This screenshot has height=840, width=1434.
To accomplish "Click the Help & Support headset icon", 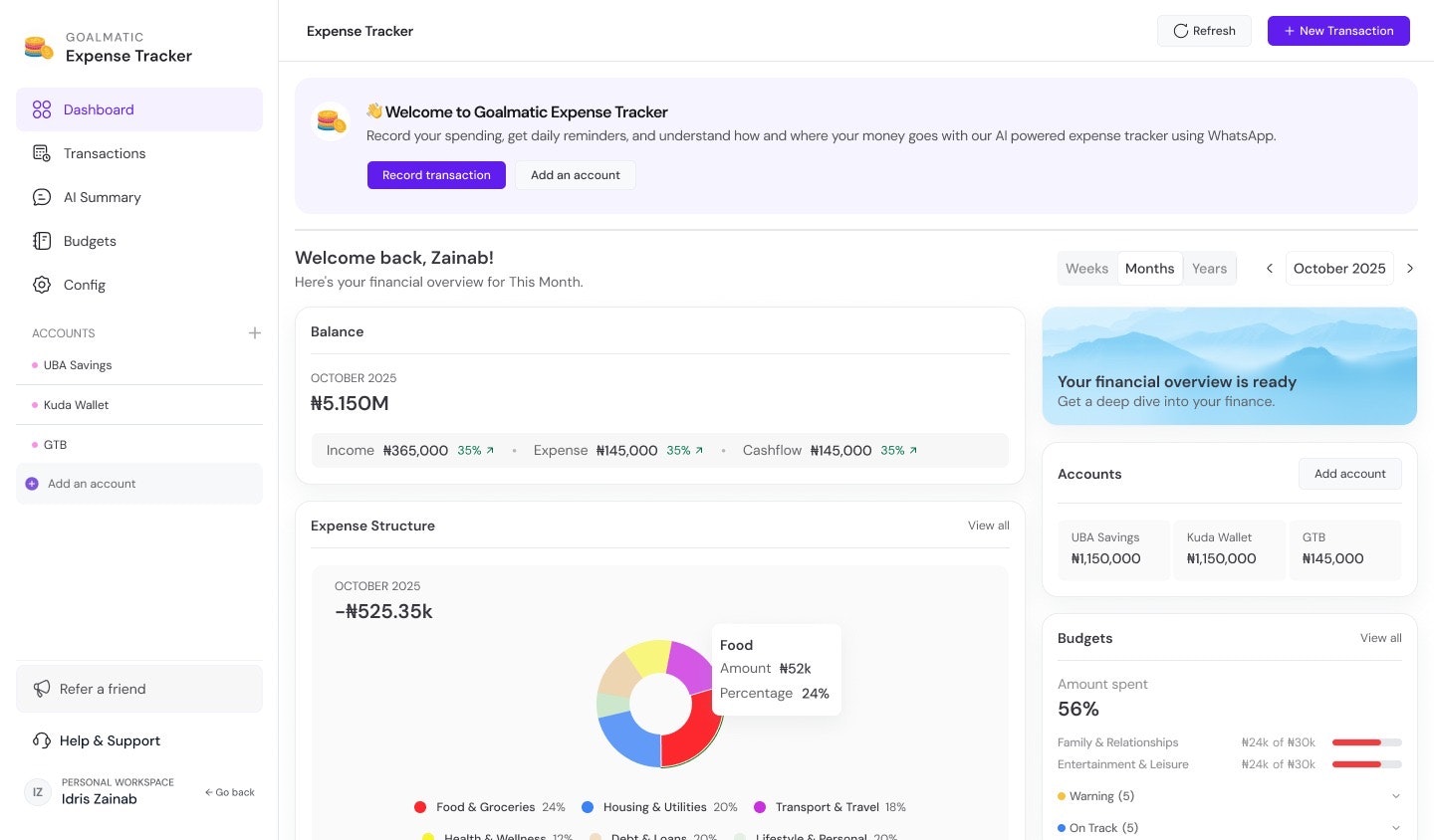I will [x=41, y=740].
